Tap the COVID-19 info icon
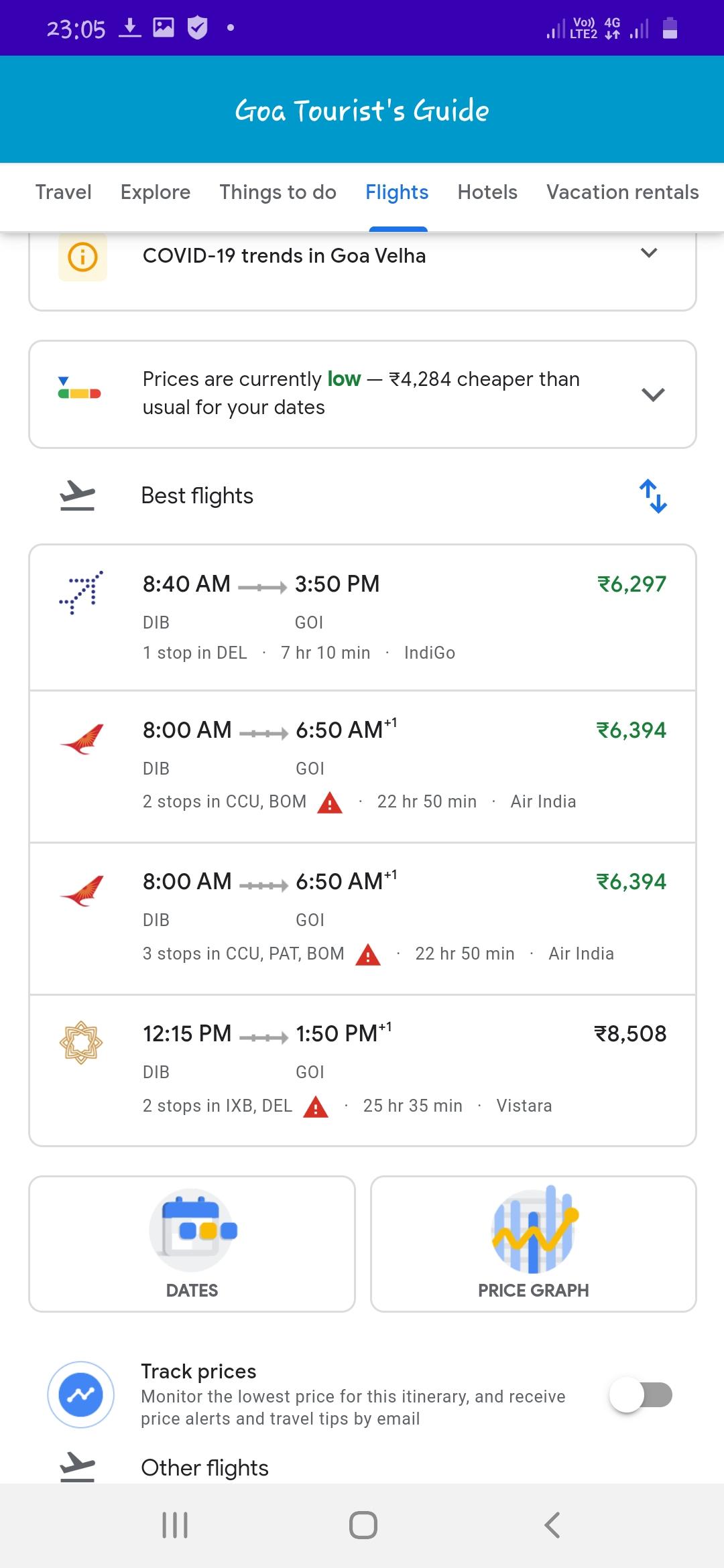Screen dimensions: 724x1568 (82, 257)
